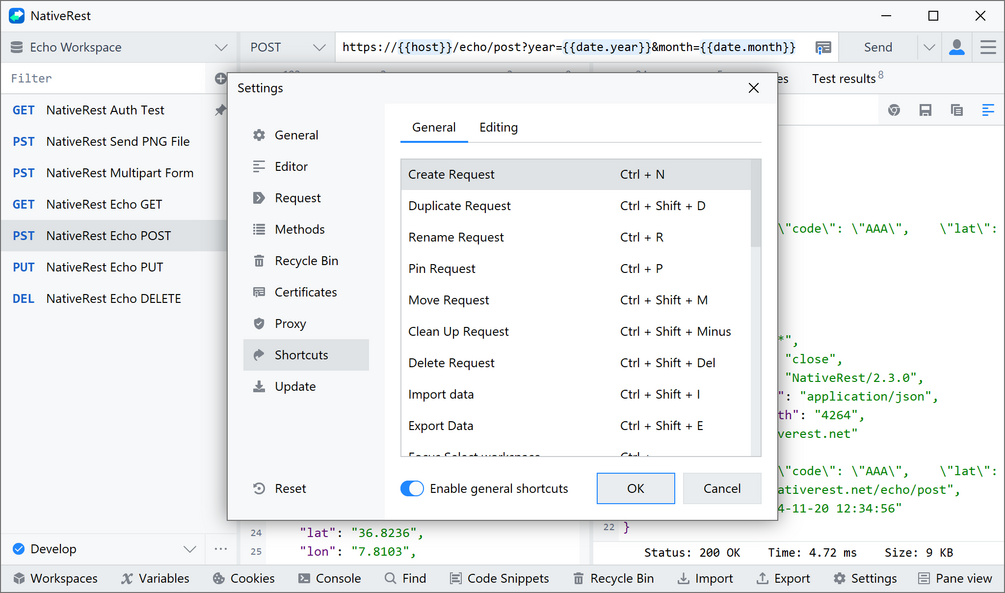Open NativeRest Echo DELETE request
This screenshot has height=593, width=1005.
click(x=114, y=299)
